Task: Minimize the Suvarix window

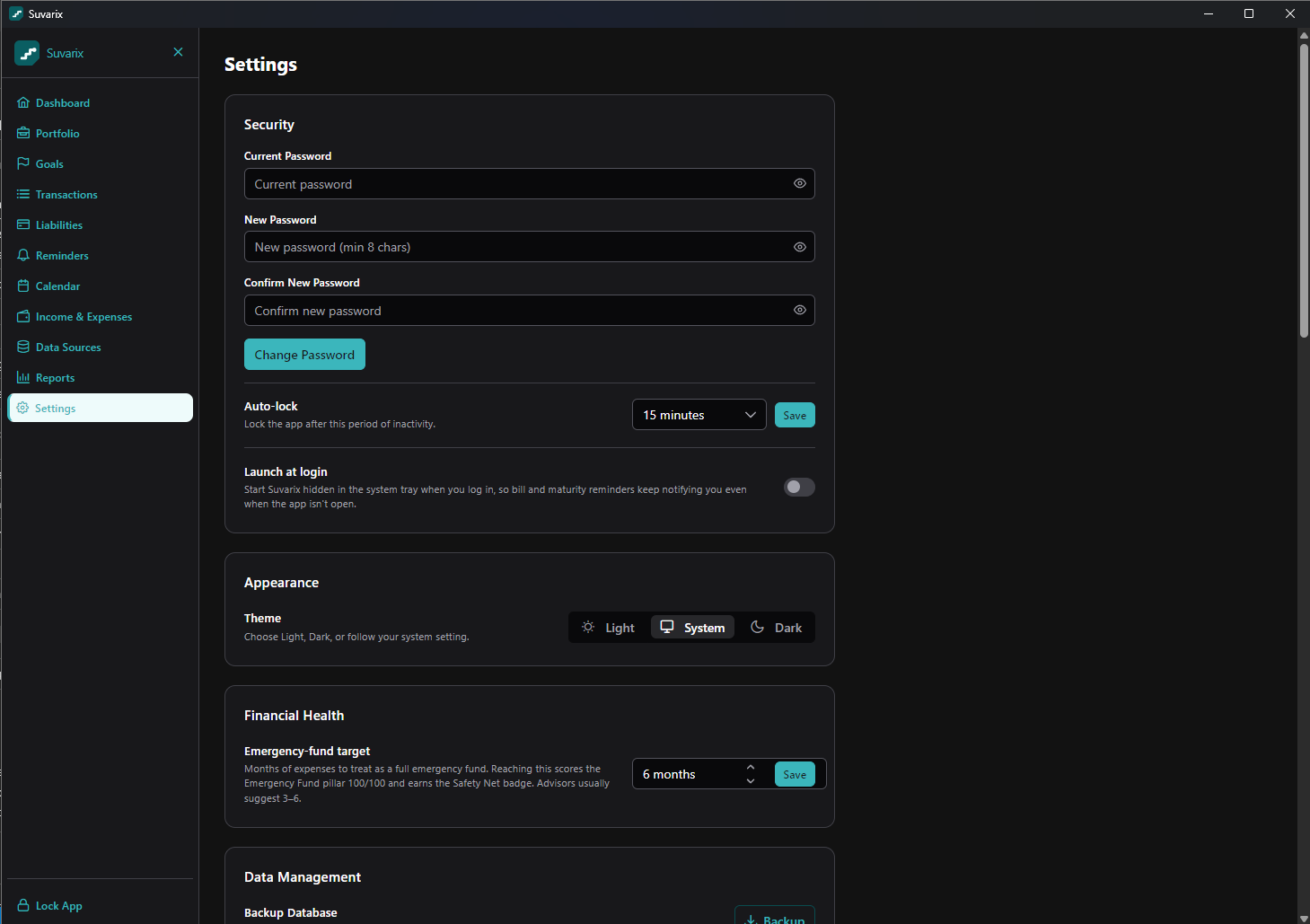Action: click(1209, 13)
